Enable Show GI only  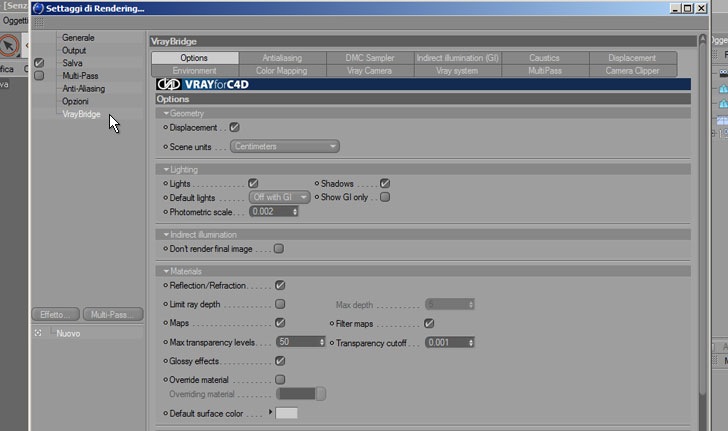click(x=385, y=197)
